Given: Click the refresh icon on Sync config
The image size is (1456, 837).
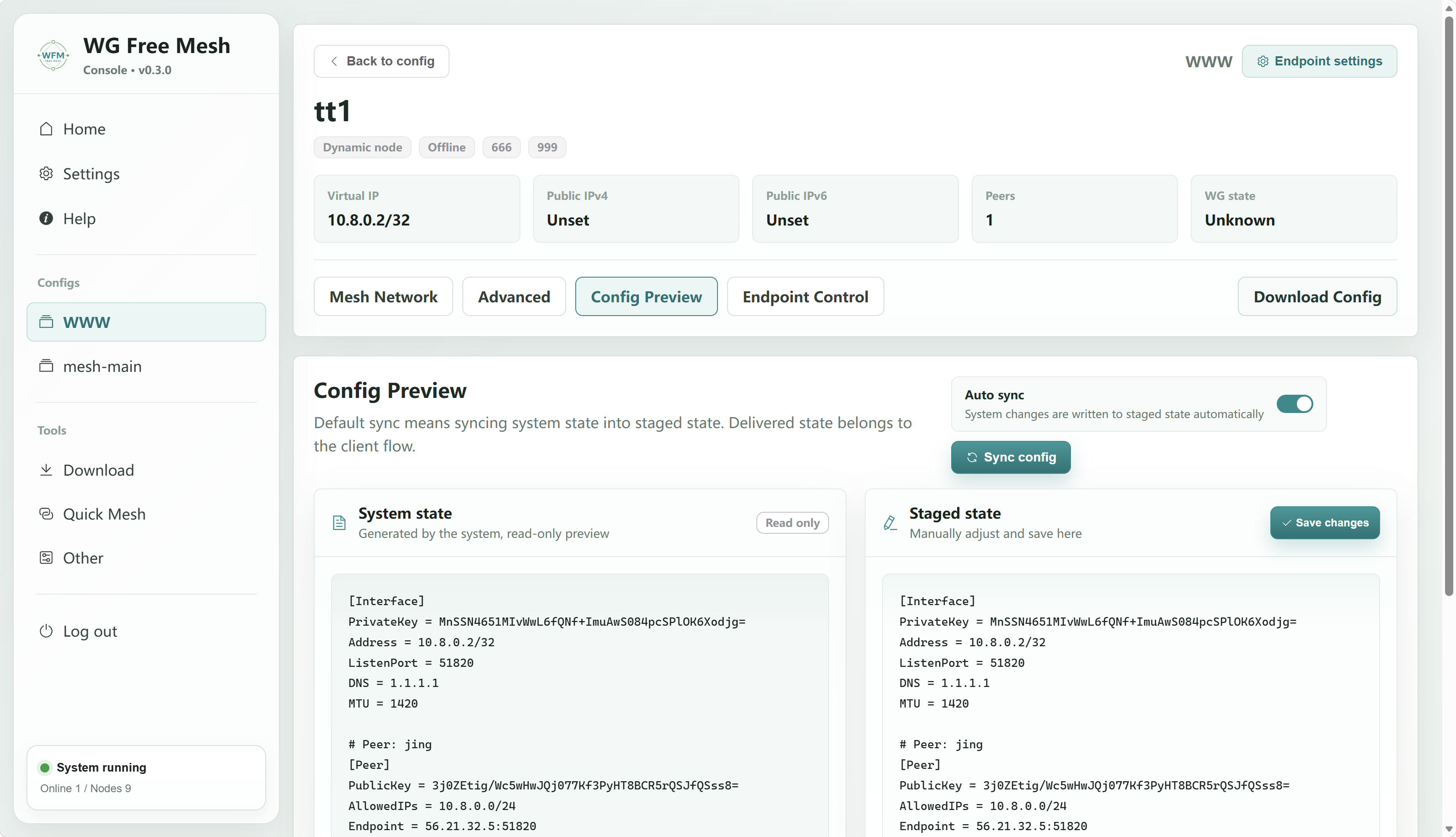Looking at the screenshot, I should (972, 457).
